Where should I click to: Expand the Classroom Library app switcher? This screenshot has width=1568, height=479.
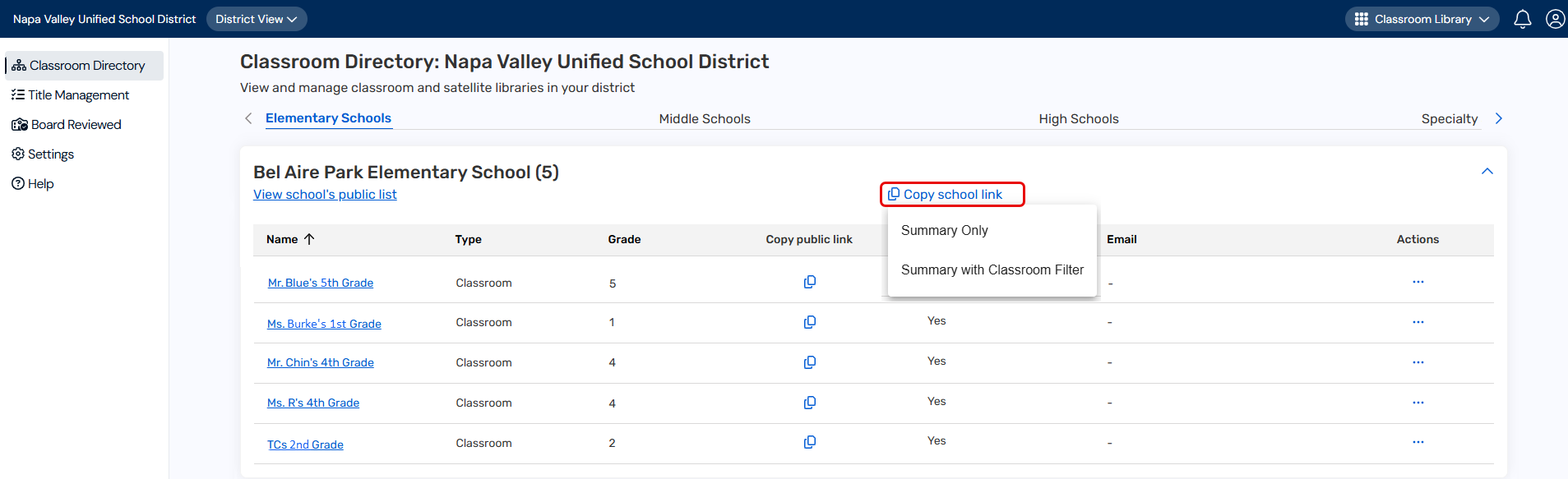1422,19
